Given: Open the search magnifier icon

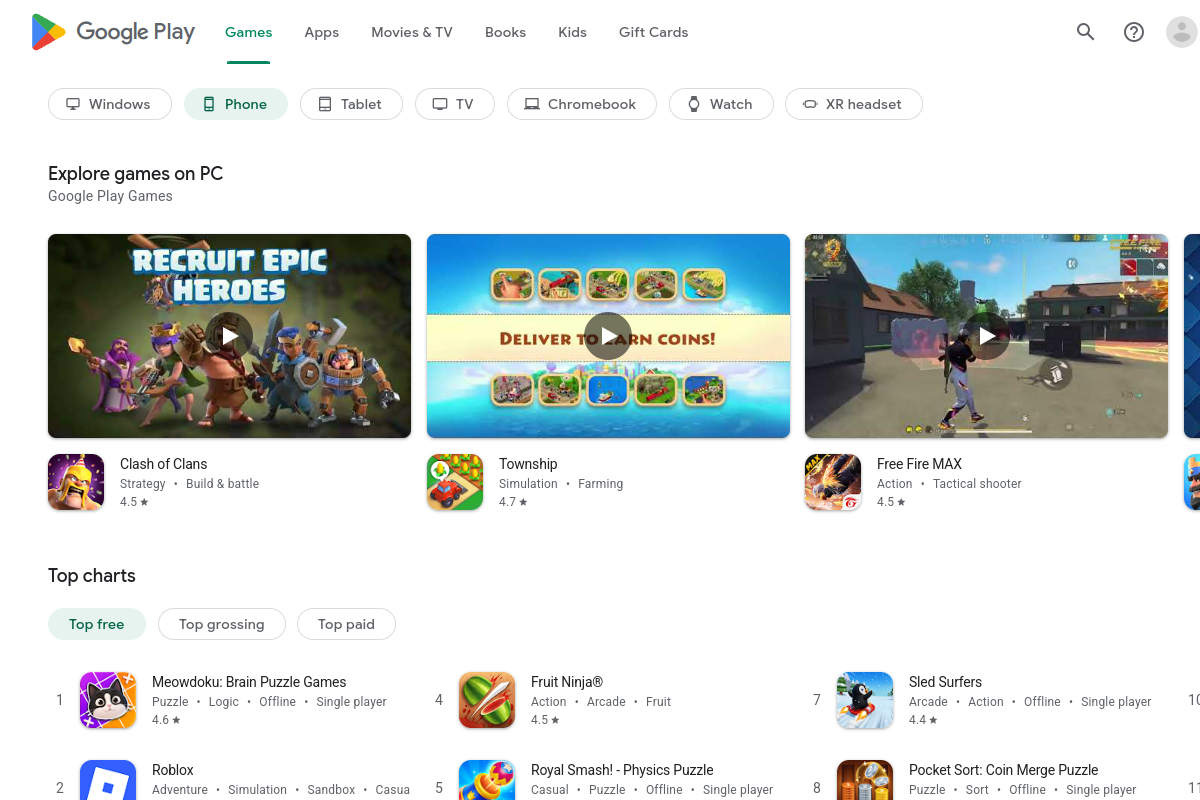Looking at the screenshot, I should click(x=1085, y=32).
